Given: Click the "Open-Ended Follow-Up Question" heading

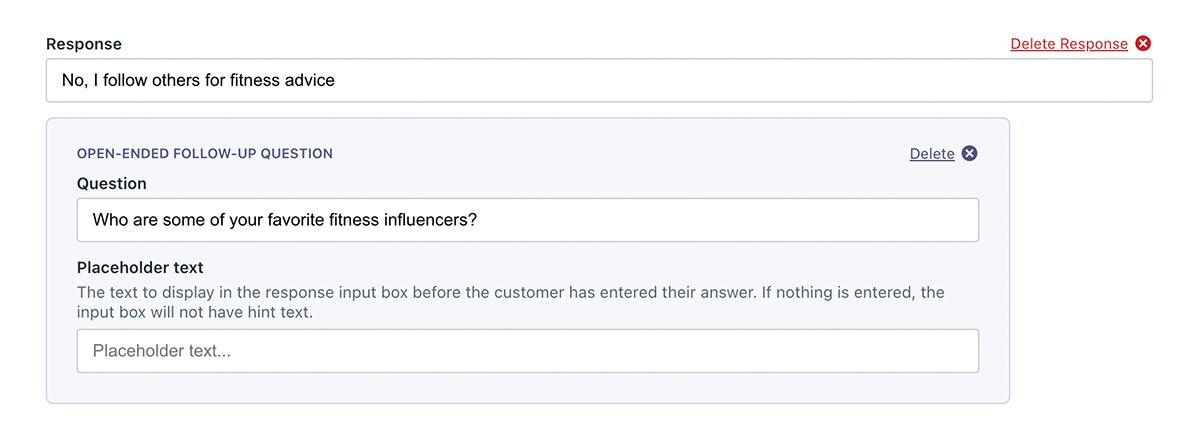Looking at the screenshot, I should click(x=205, y=154).
